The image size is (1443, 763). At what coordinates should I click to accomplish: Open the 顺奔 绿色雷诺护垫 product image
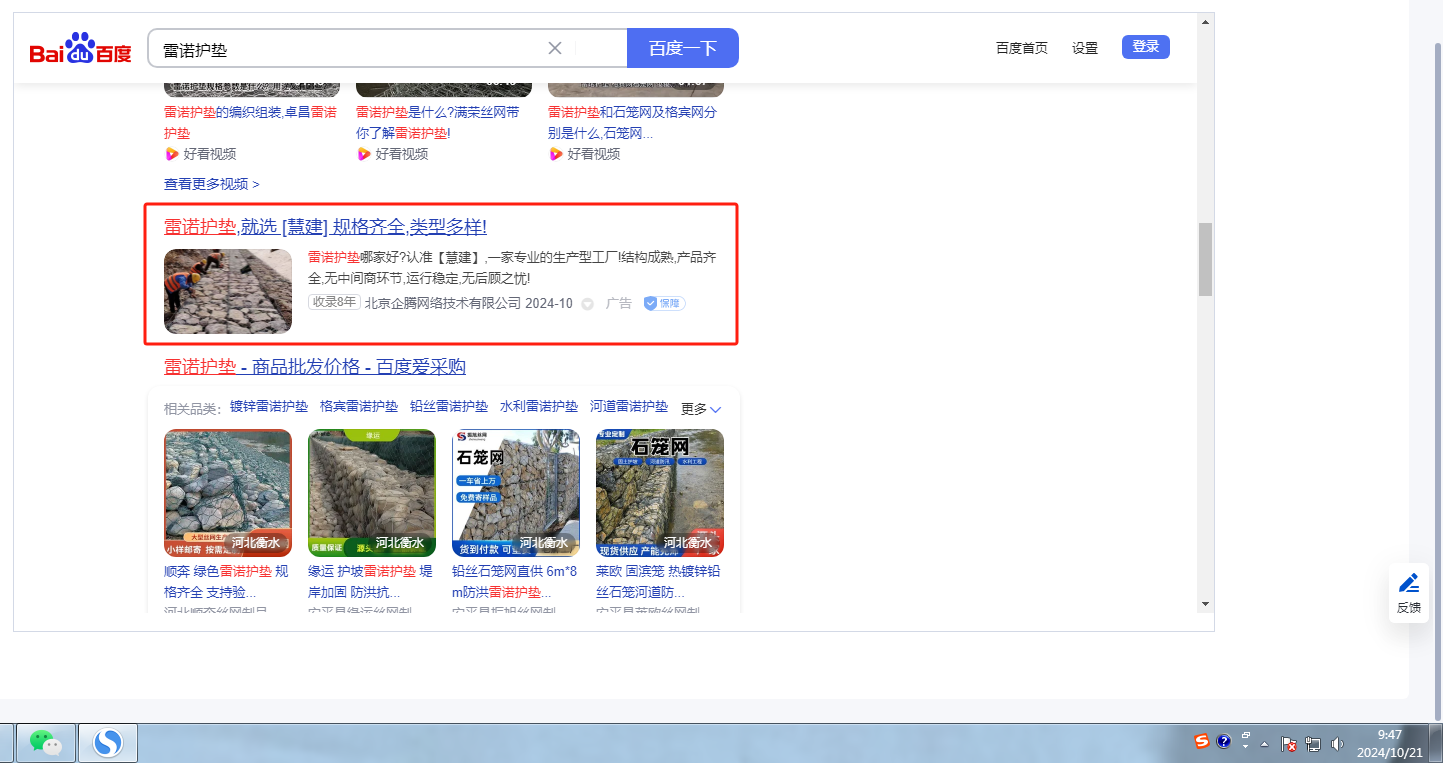[228, 493]
